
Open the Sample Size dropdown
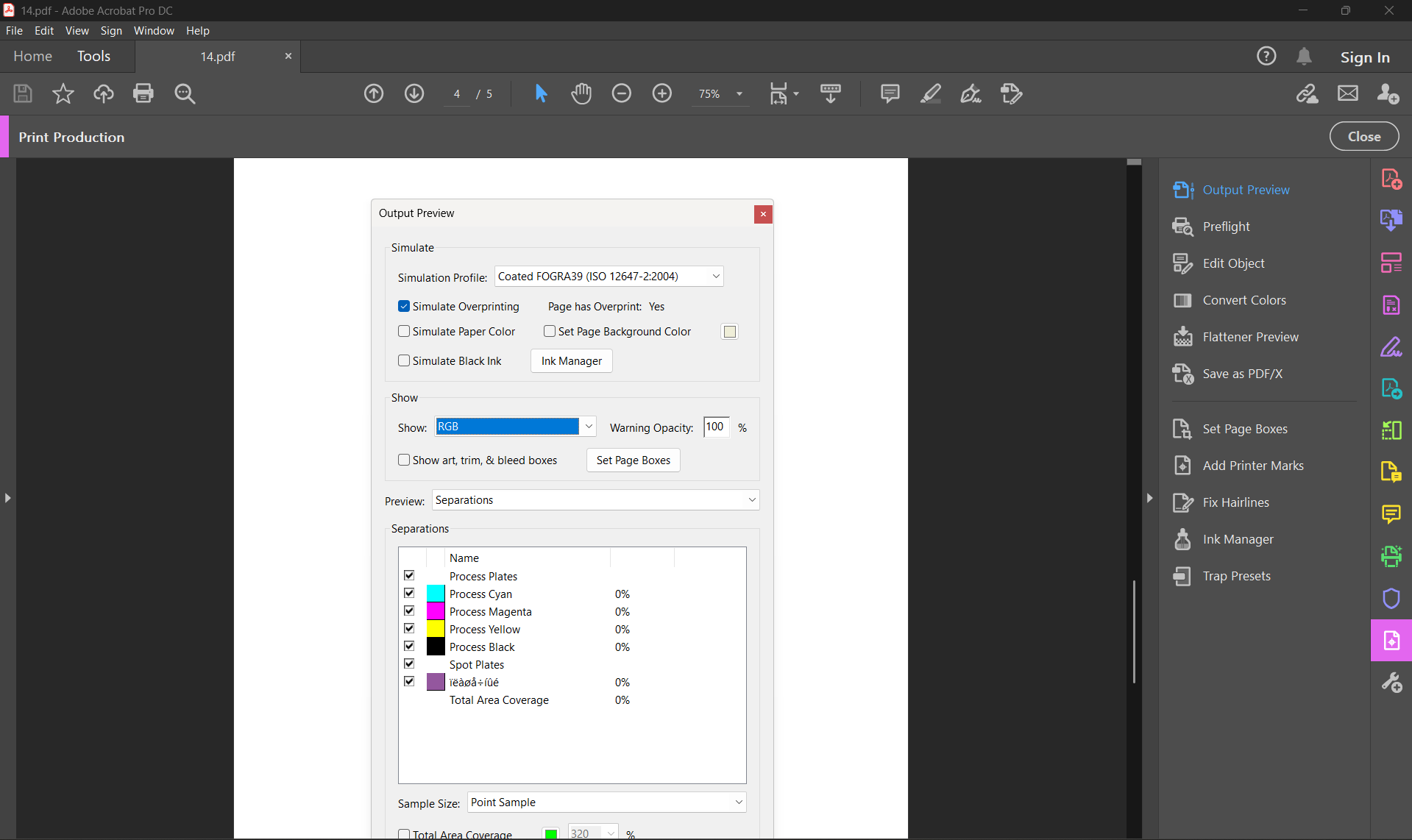(x=607, y=802)
